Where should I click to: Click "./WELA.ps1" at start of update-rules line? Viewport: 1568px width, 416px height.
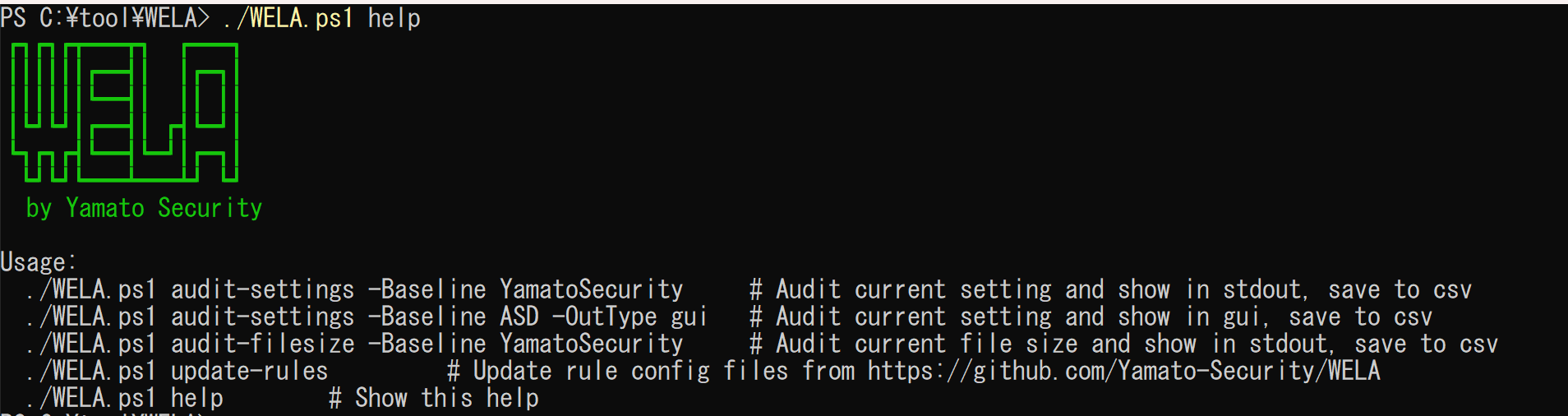coord(90,372)
